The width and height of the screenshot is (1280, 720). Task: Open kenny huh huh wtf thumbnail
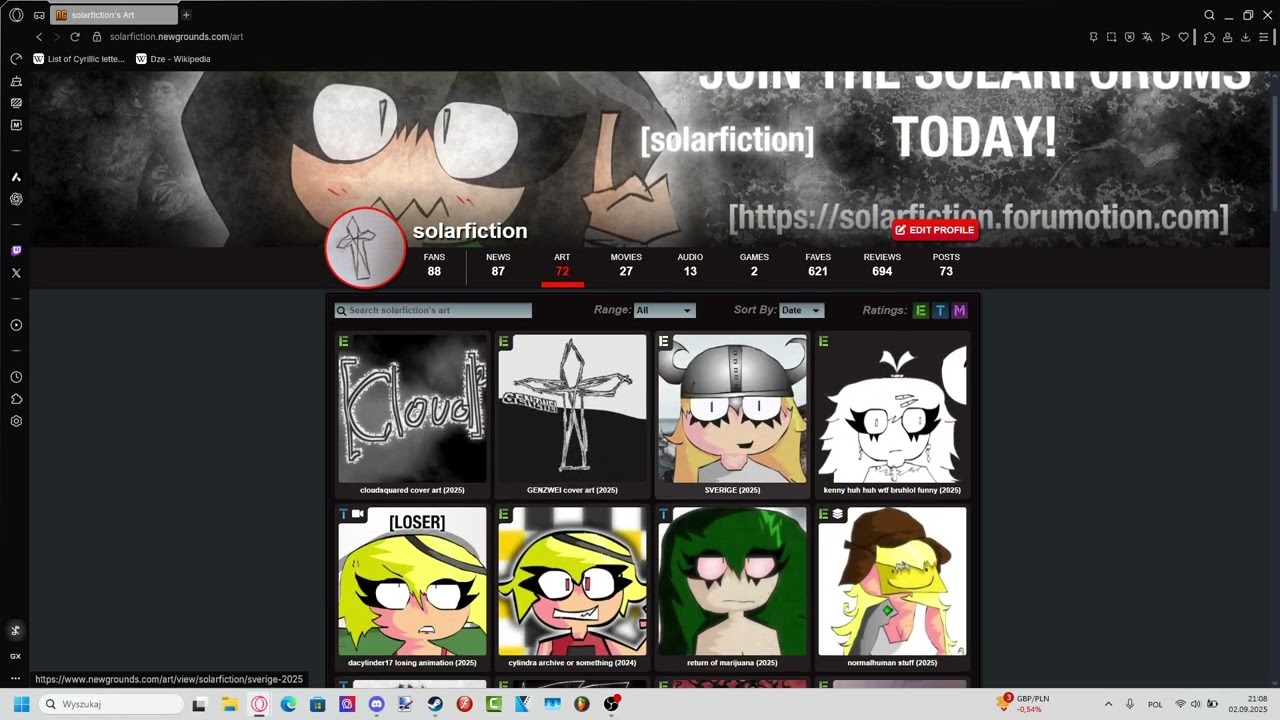pos(892,409)
